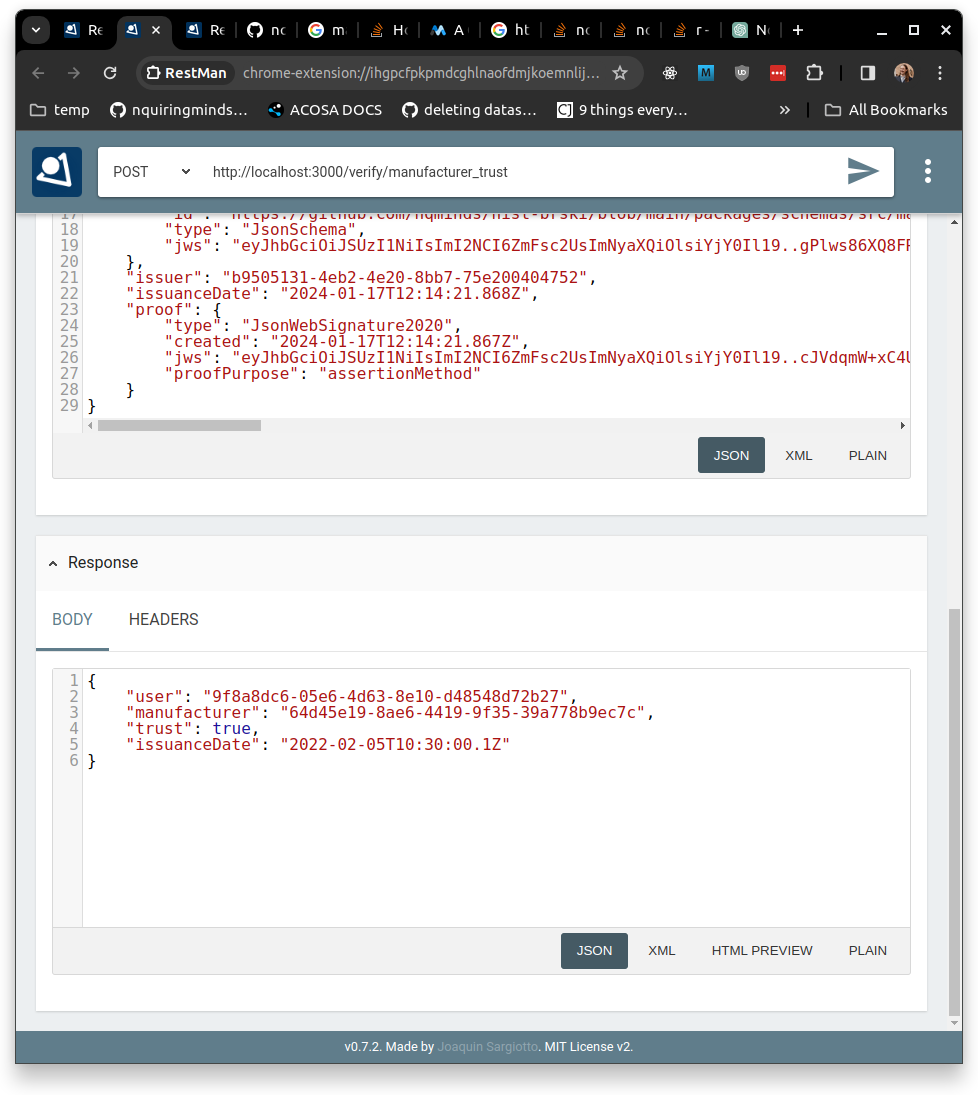Open HTML PREVIEW of the response
978x1095 pixels.
[761, 950]
